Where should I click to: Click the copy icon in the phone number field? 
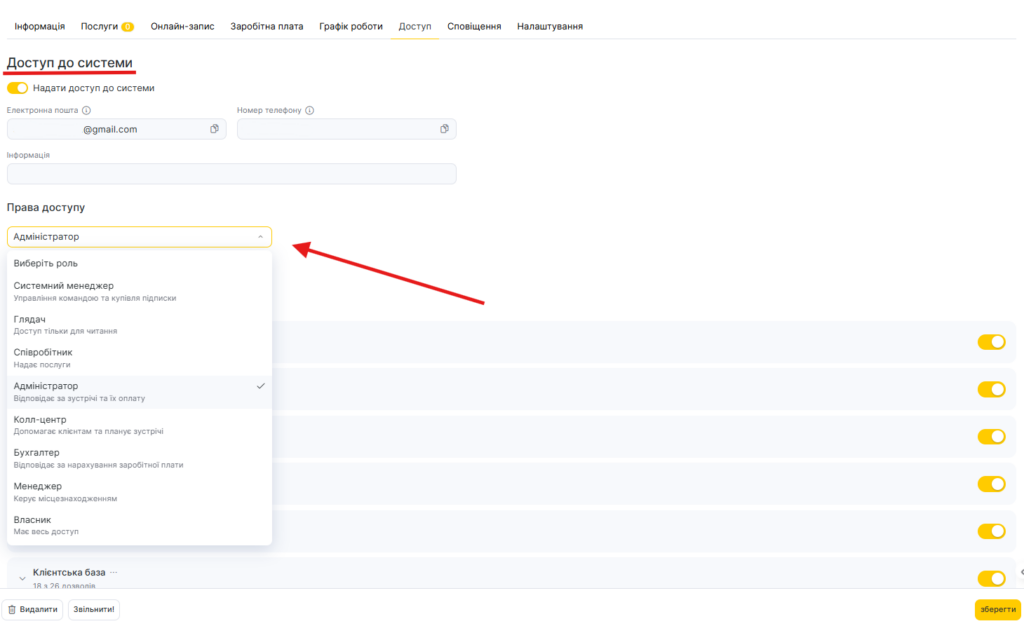[444, 129]
